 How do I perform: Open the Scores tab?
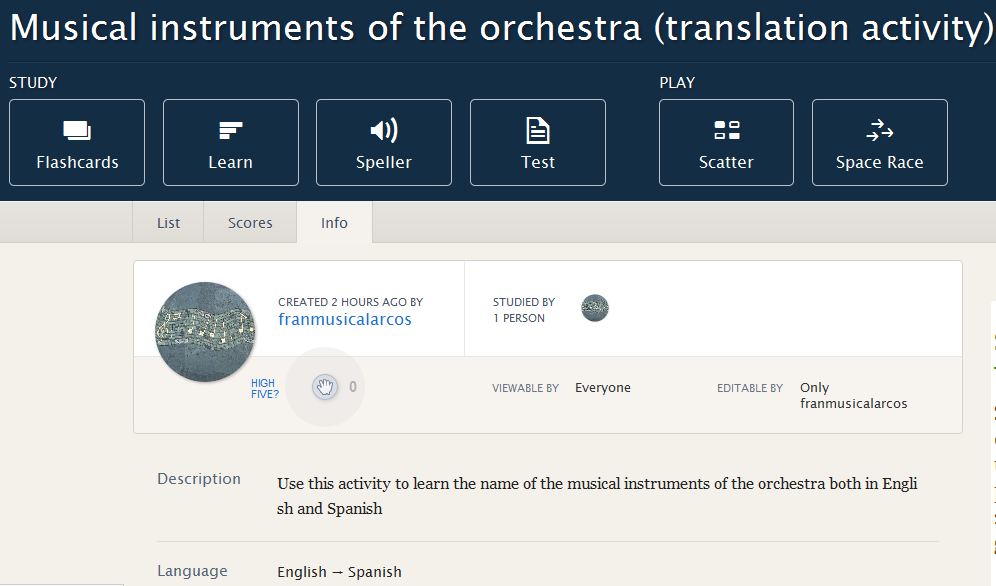[x=250, y=223]
